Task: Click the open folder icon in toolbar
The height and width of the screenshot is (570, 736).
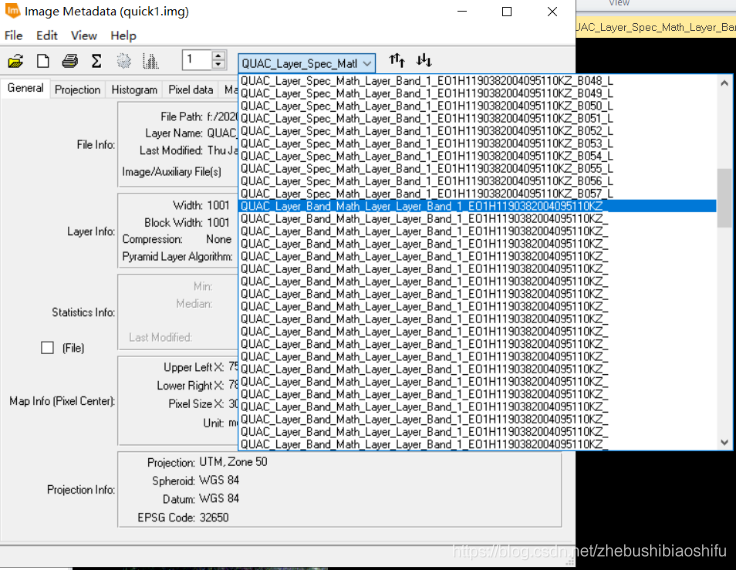Action: click(x=15, y=61)
